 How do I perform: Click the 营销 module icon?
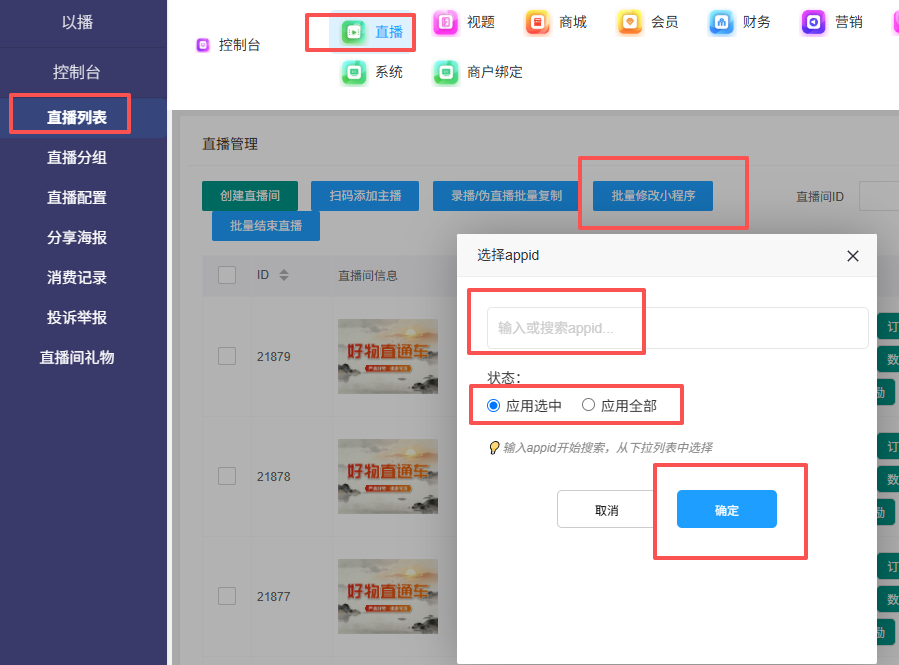(814, 22)
